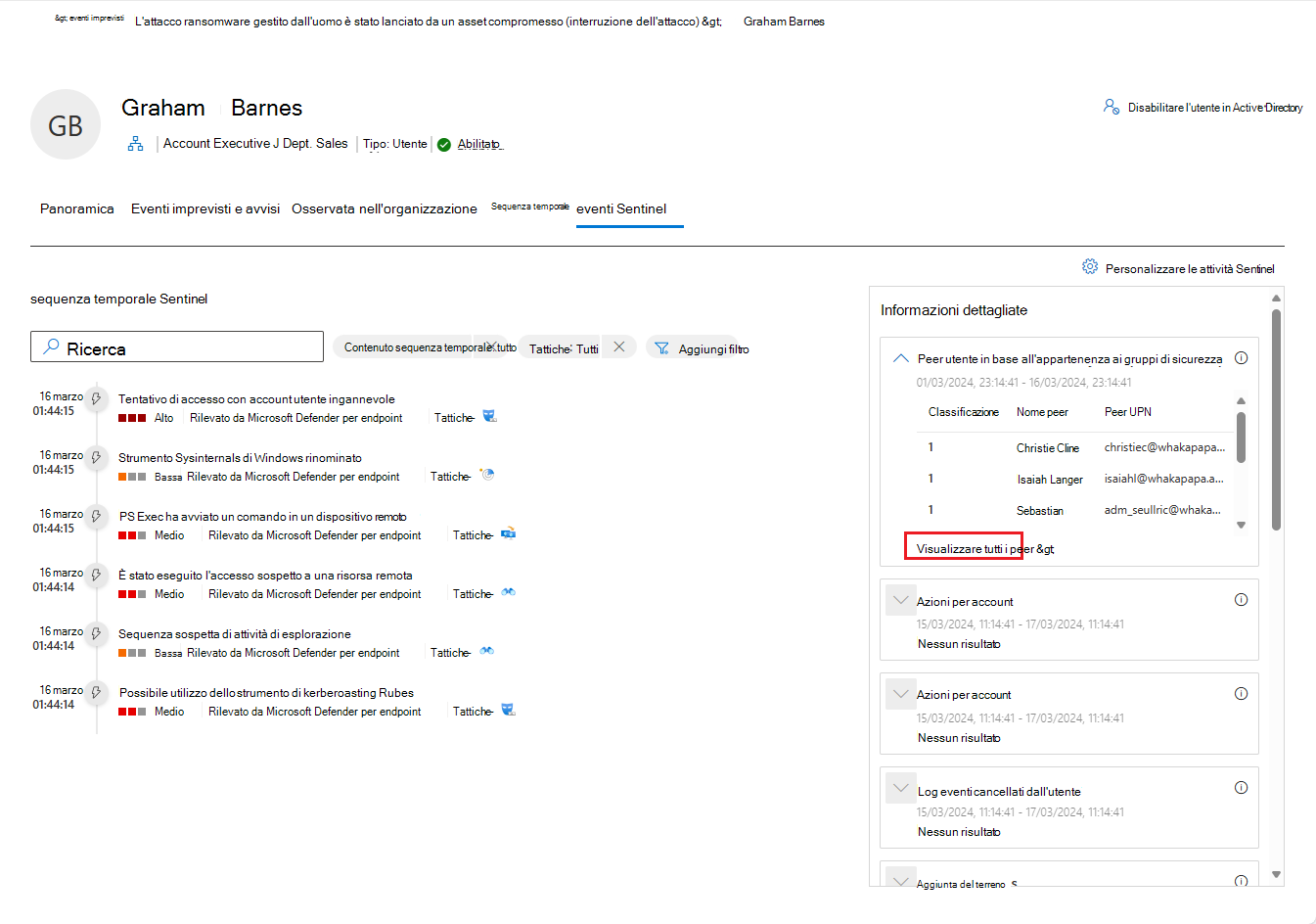
Task: Click the info icon on the Peer utente panel
Action: [x=1241, y=358]
